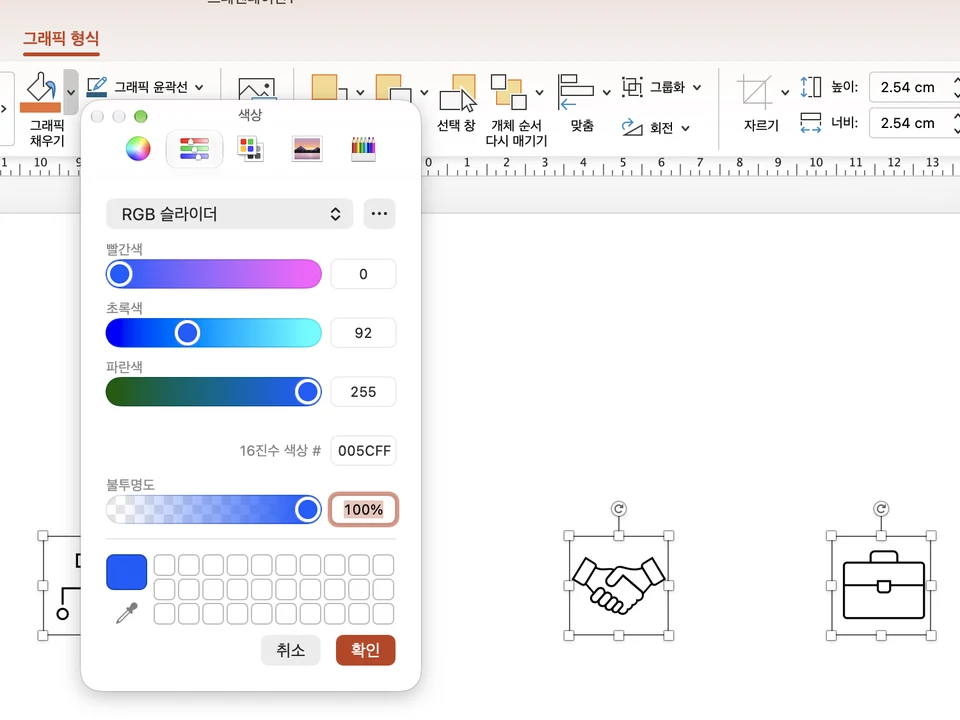Image resolution: width=960 pixels, height=720 pixels.
Task: Open the Graphic Fill dropdown arrow
Action: pyautogui.click(x=71, y=92)
